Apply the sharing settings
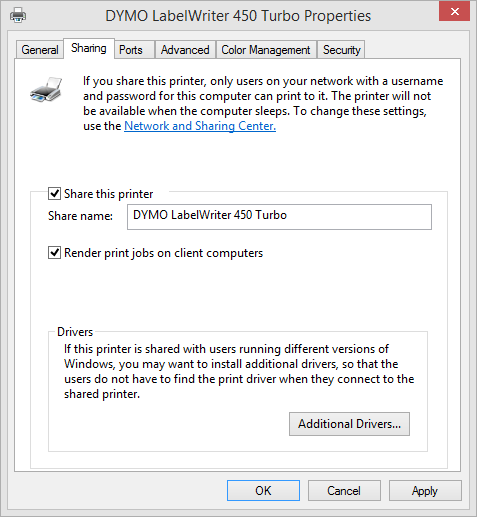 (x=425, y=491)
